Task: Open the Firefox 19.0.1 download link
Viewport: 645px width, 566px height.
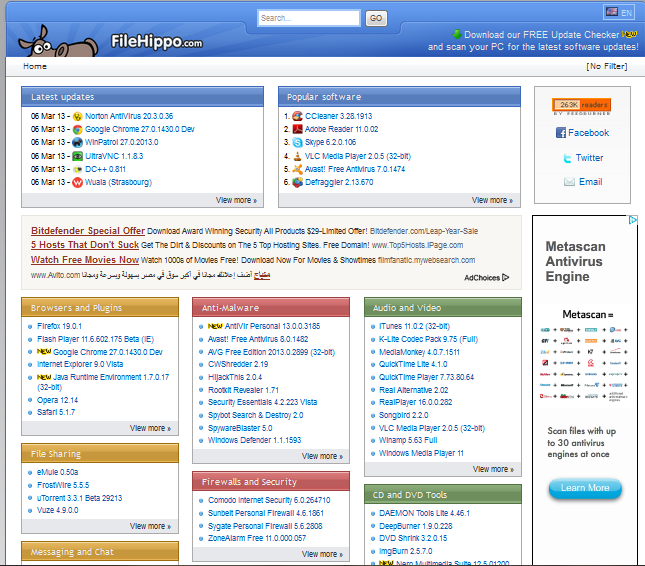Action: point(61,326)
